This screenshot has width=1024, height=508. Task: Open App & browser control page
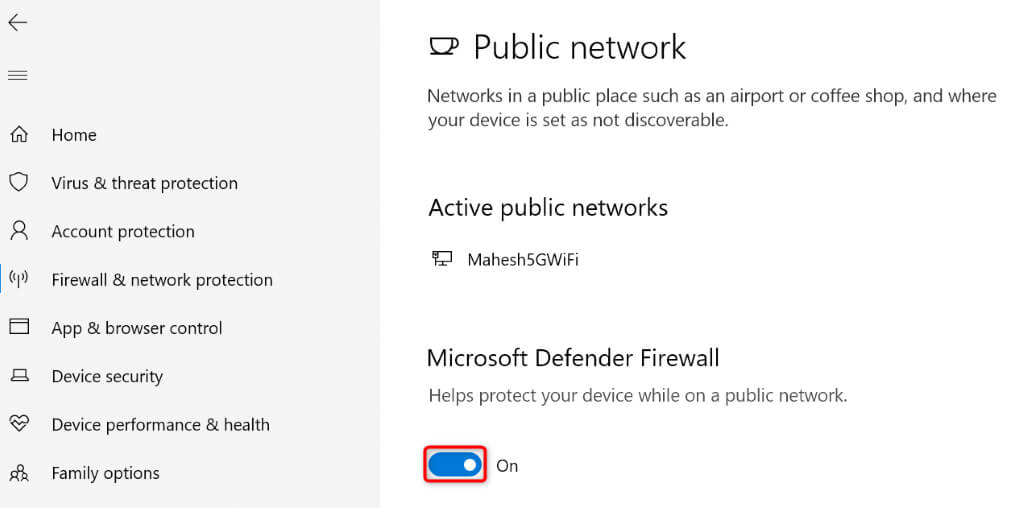coord(137,328)
